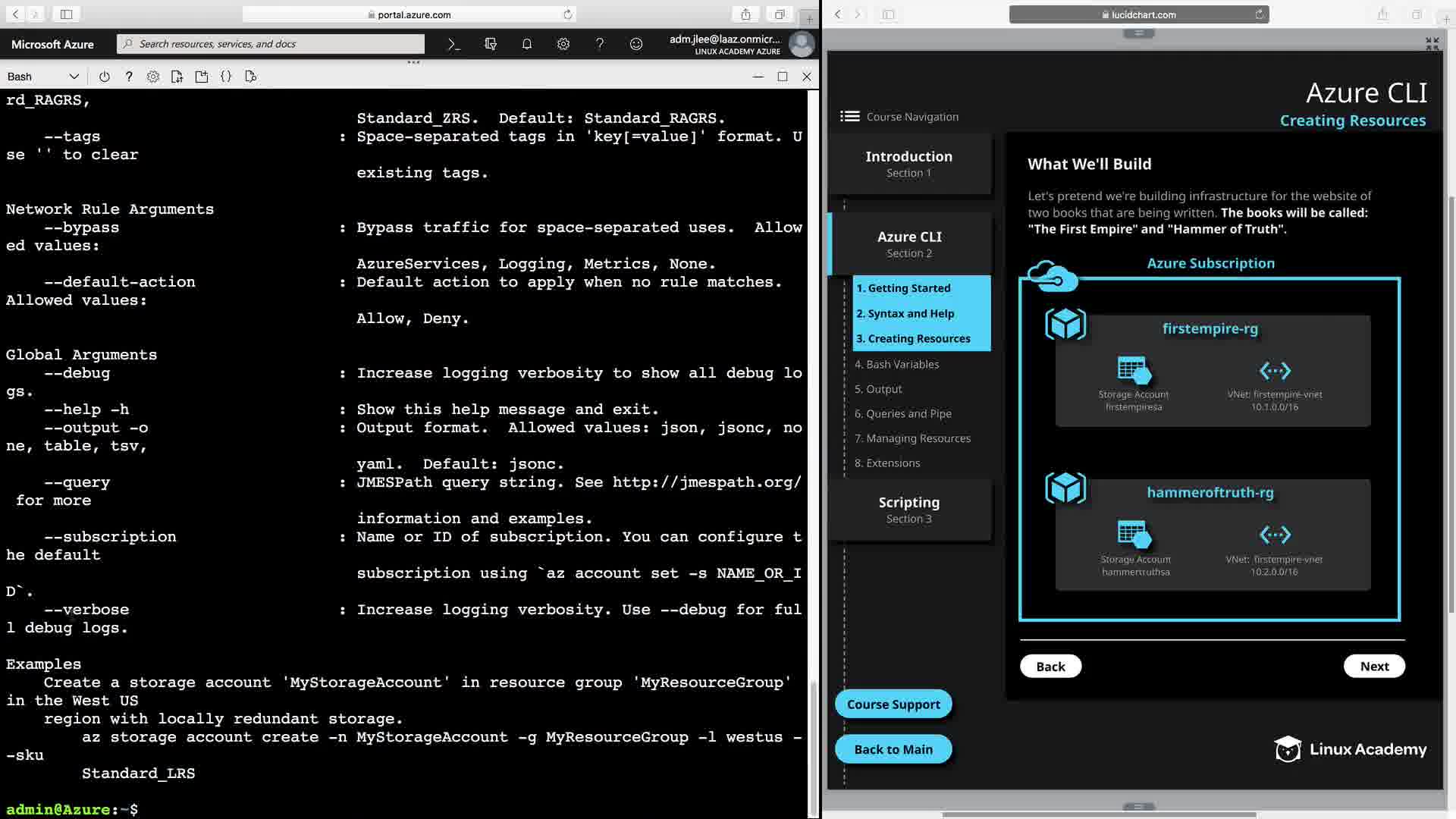Open Cloud Shell from Azure header
The height and width of the screenshot is (819, 1456).
(453, 44)
